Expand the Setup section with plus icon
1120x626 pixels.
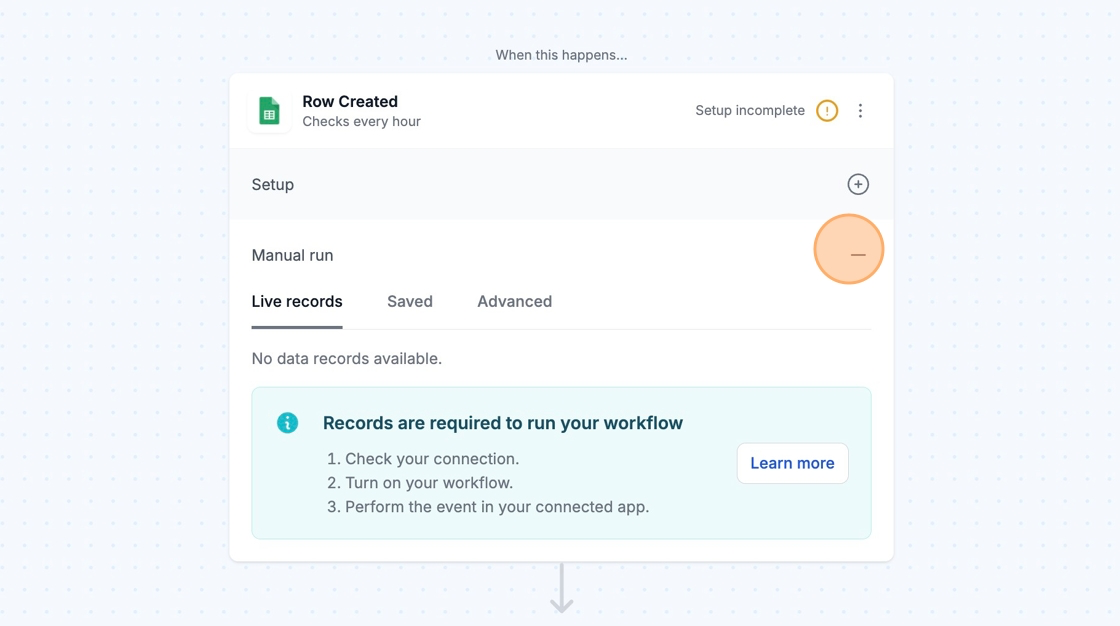coord(858,184)
